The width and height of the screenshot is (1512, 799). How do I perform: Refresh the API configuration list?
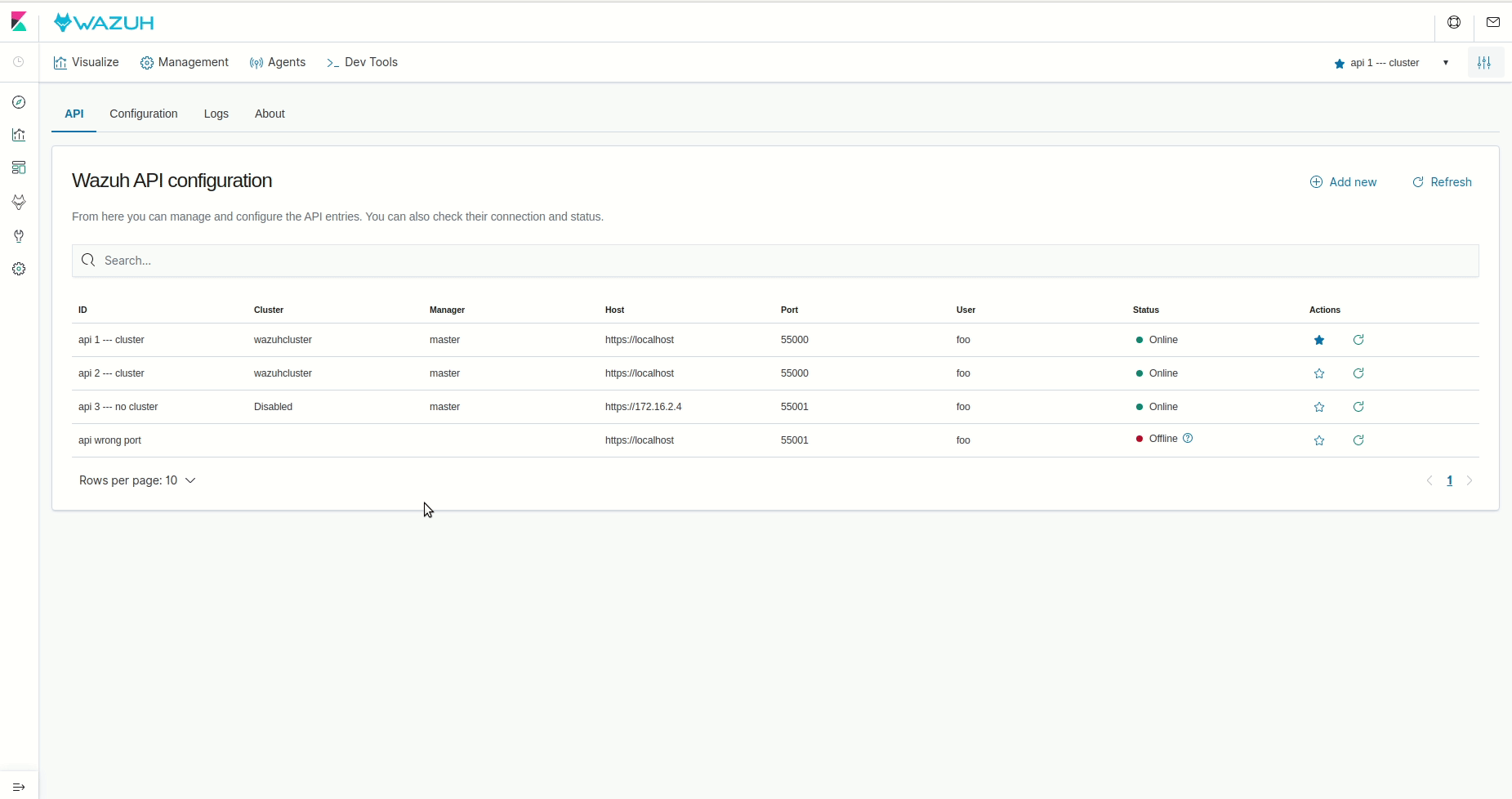point(1443,182)
